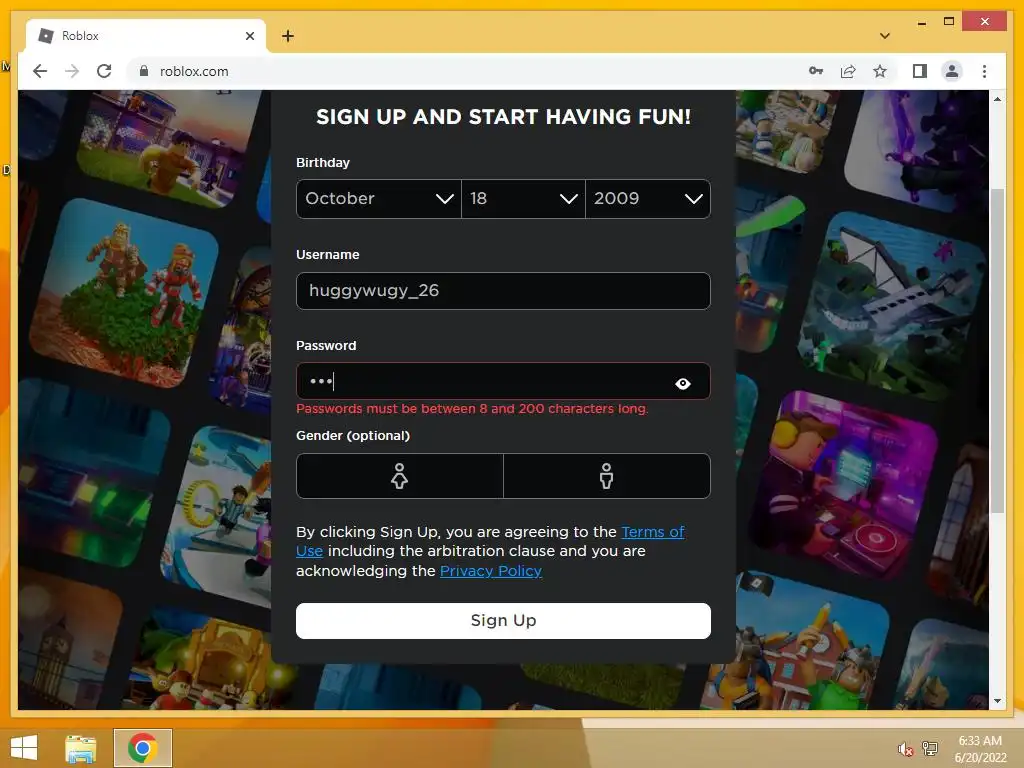Click the page scroll up arrow

click(x=997, y=99)
